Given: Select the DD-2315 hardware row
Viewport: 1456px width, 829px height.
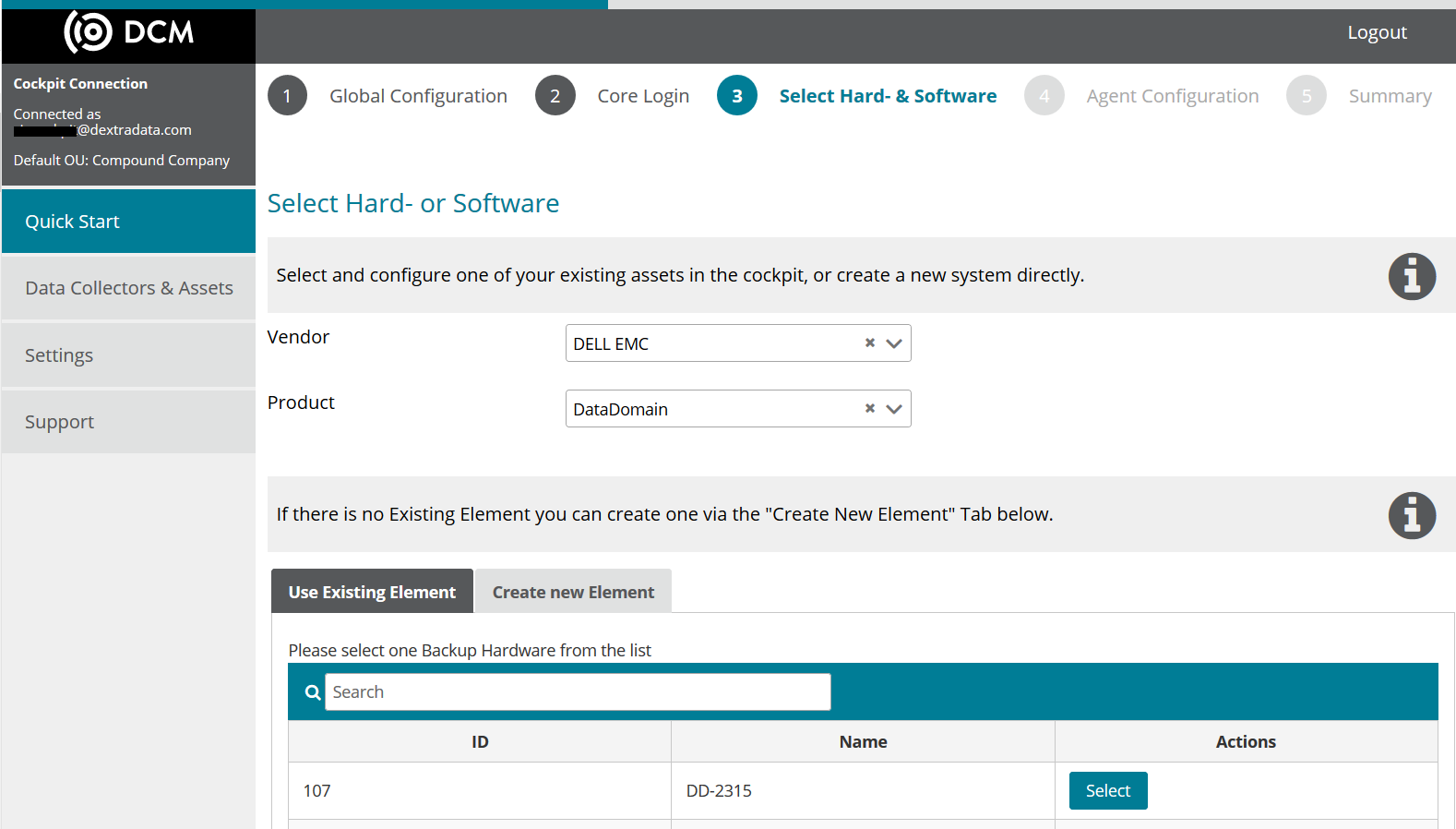Looking at the screenshot, I should pyautogui.click(x=1108, y=790).
